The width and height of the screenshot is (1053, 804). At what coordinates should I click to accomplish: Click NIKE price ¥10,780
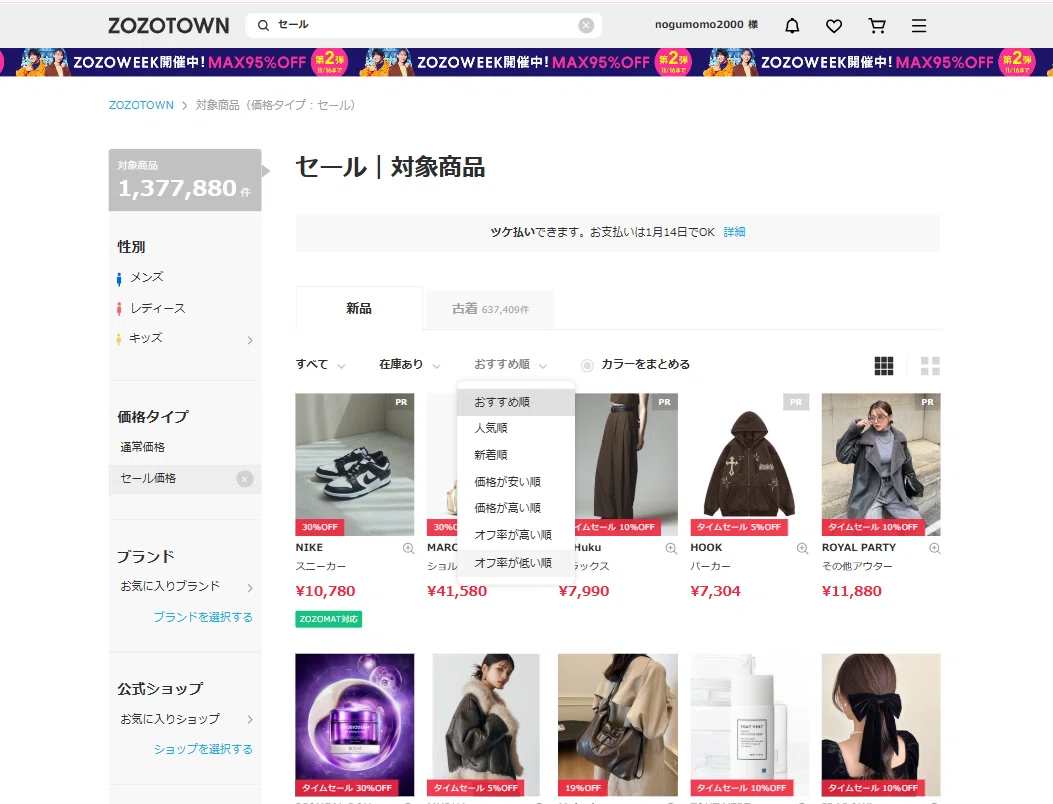[325, 591]
